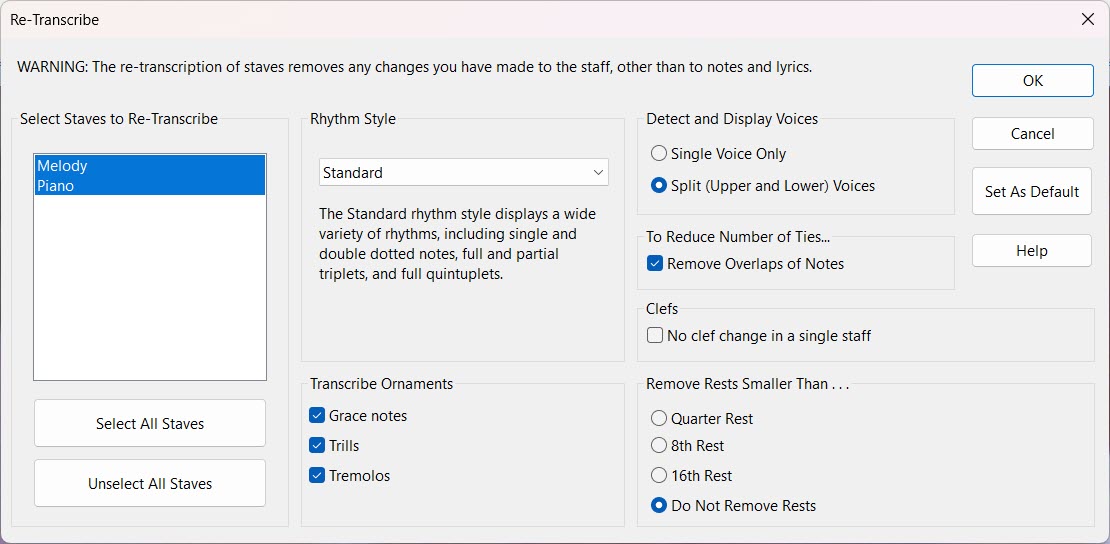Viewport: 1110px width, 544px height.
Task: Disable Trills ornament transcription
Action: 318,446
